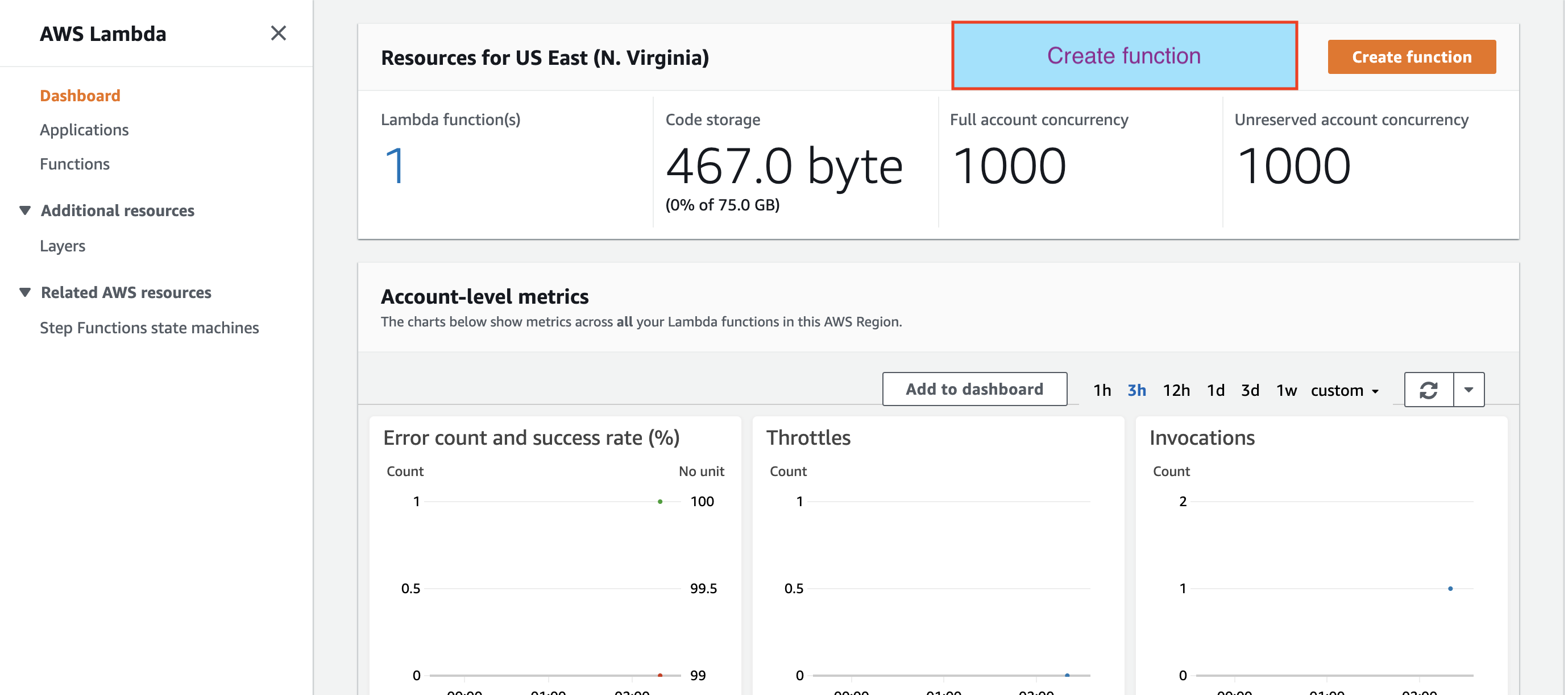Screen dimensions: 1568x695
Task: Click the Unreserved account concurrency label
Action: [1351, 119]
